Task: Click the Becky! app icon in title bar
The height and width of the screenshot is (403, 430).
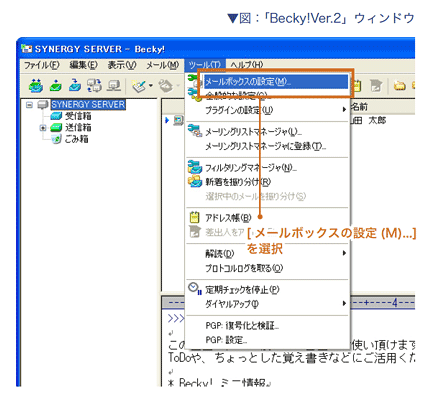Action: tap(27, 49)
